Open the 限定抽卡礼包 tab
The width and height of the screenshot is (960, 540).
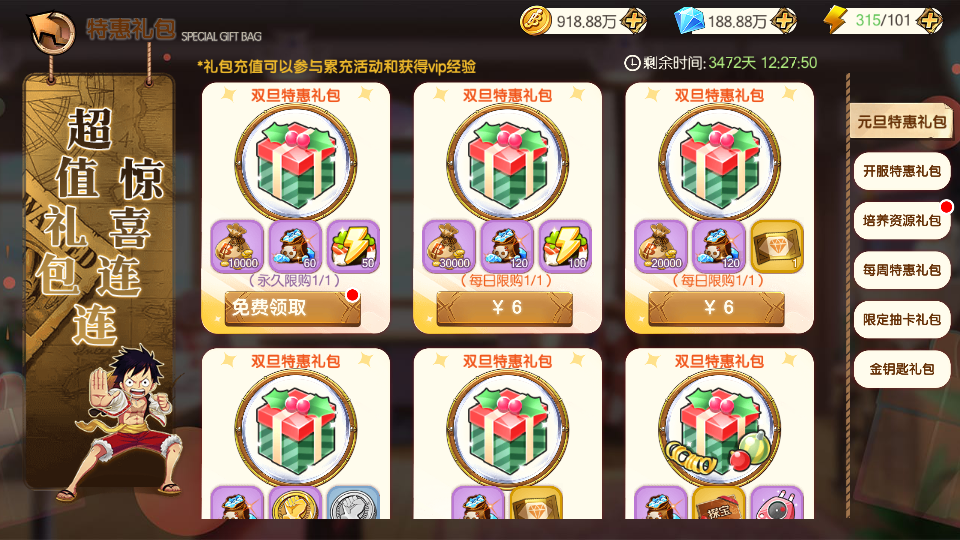902,320
